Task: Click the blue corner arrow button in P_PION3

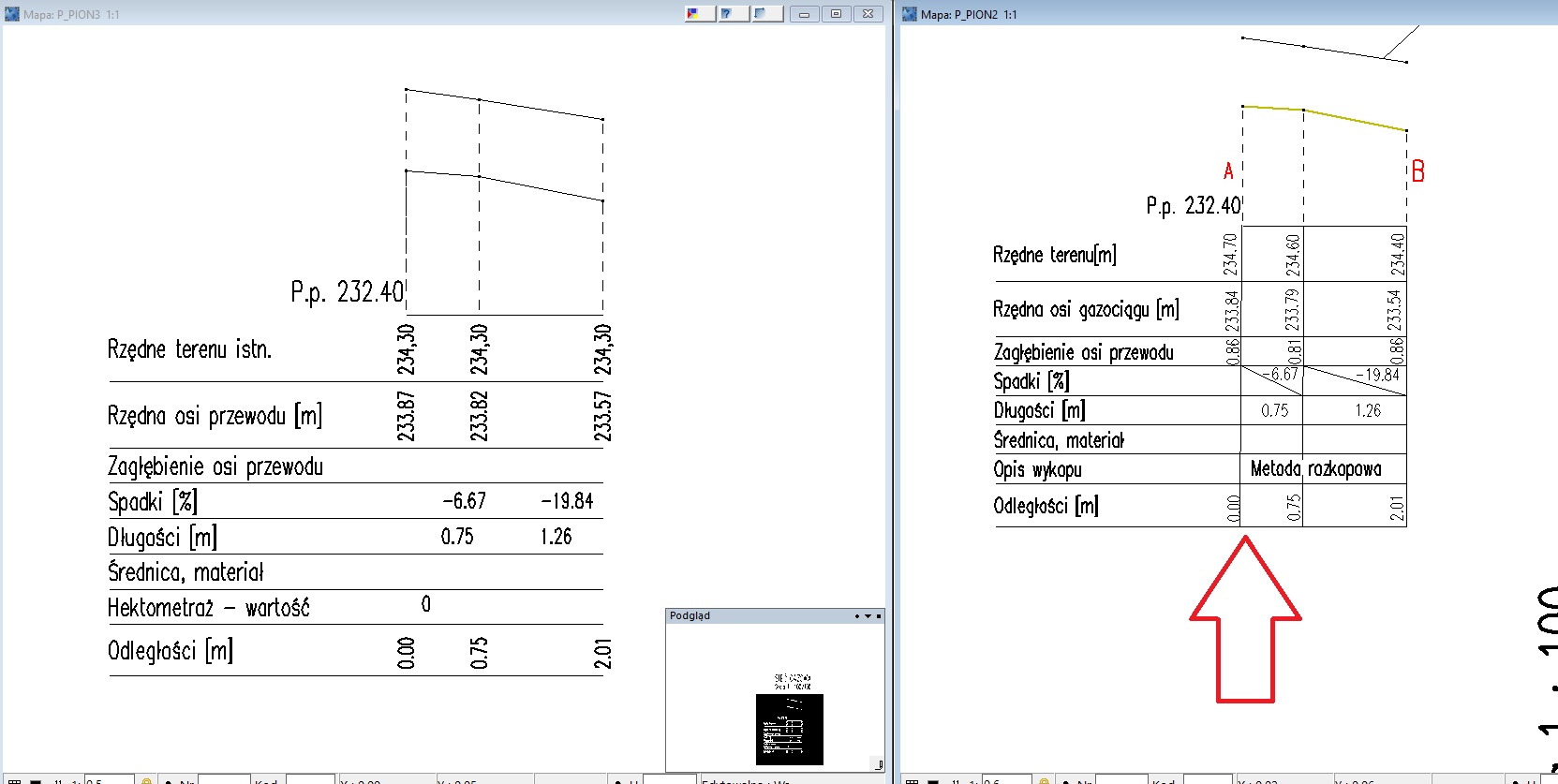Action: pyautogui.click(x=767, y=13)
